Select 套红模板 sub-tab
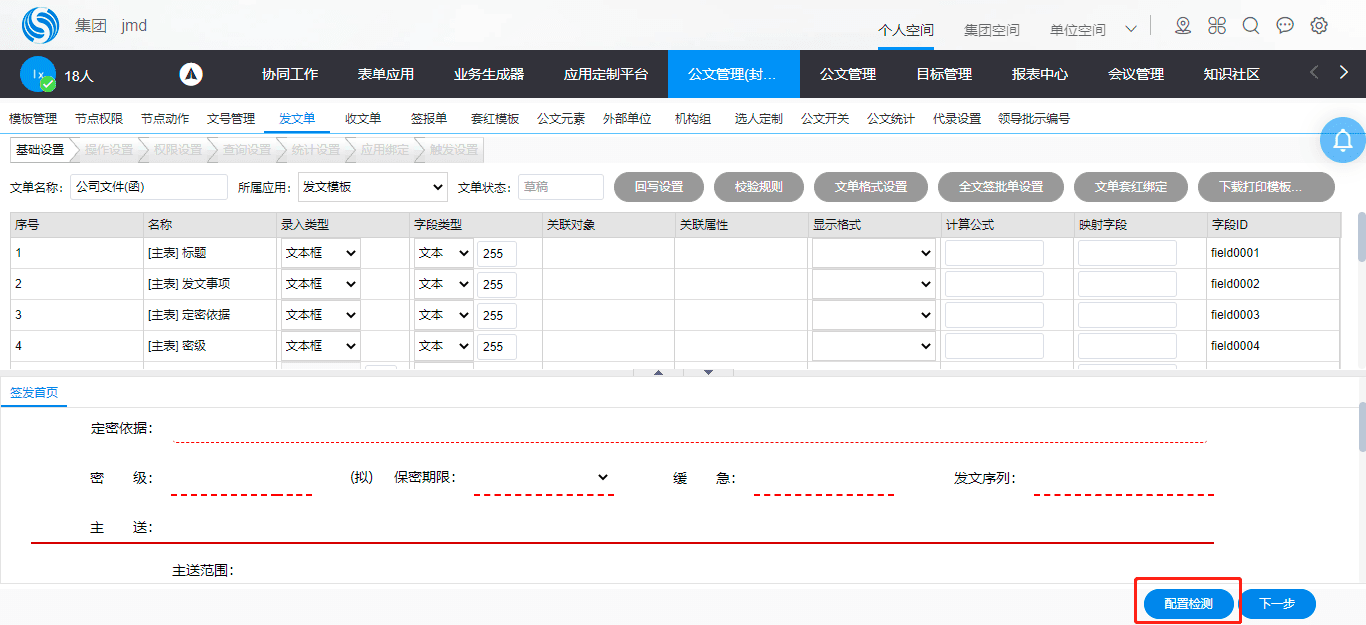This screenshot has height=625, width=1366. point(495,119)
